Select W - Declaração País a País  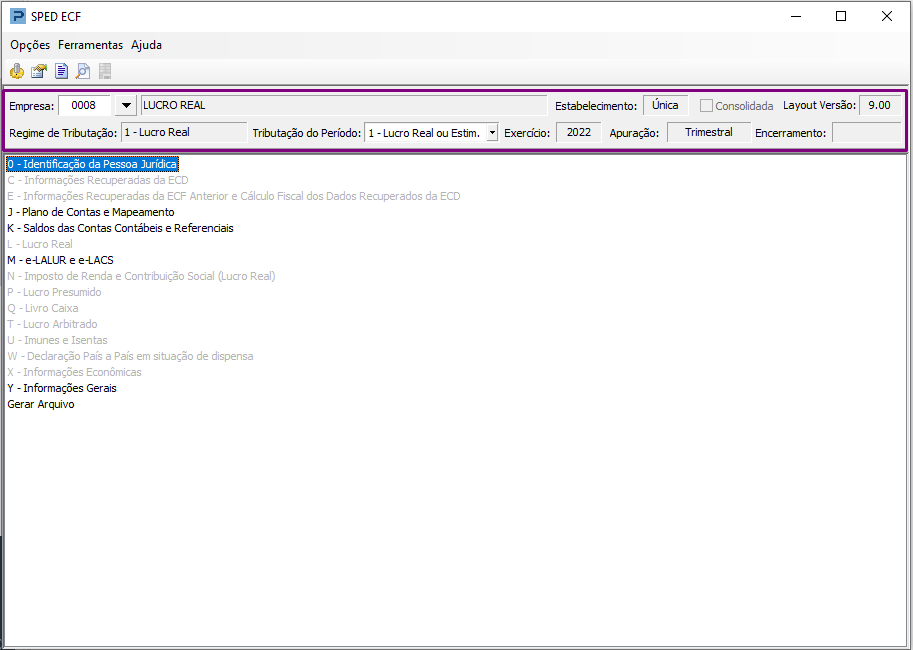pyautogui.click(x=130, y=356)
